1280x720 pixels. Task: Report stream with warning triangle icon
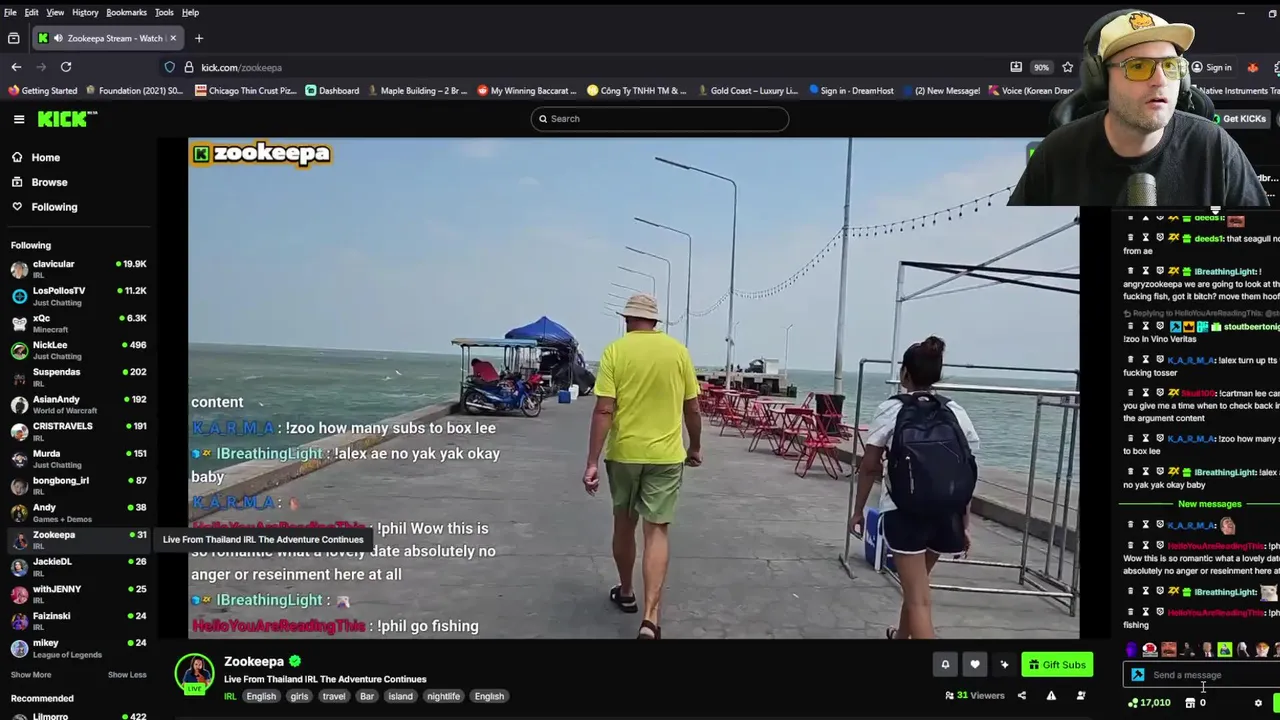coord(1051,696)
